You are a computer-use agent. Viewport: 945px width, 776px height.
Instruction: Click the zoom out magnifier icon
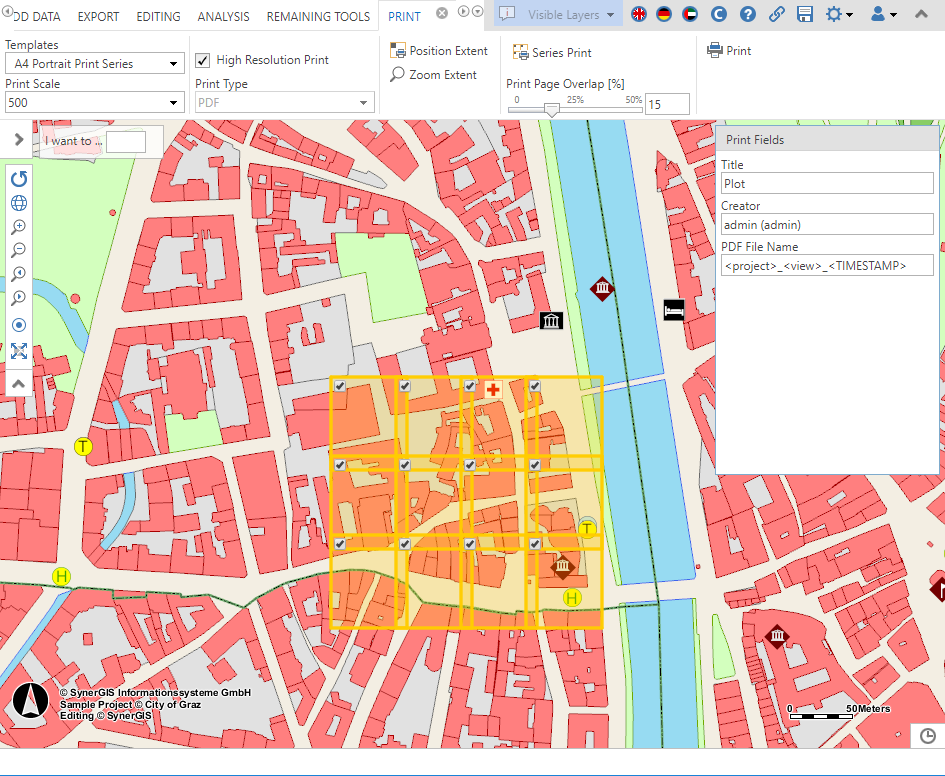[x=19, y=250]
